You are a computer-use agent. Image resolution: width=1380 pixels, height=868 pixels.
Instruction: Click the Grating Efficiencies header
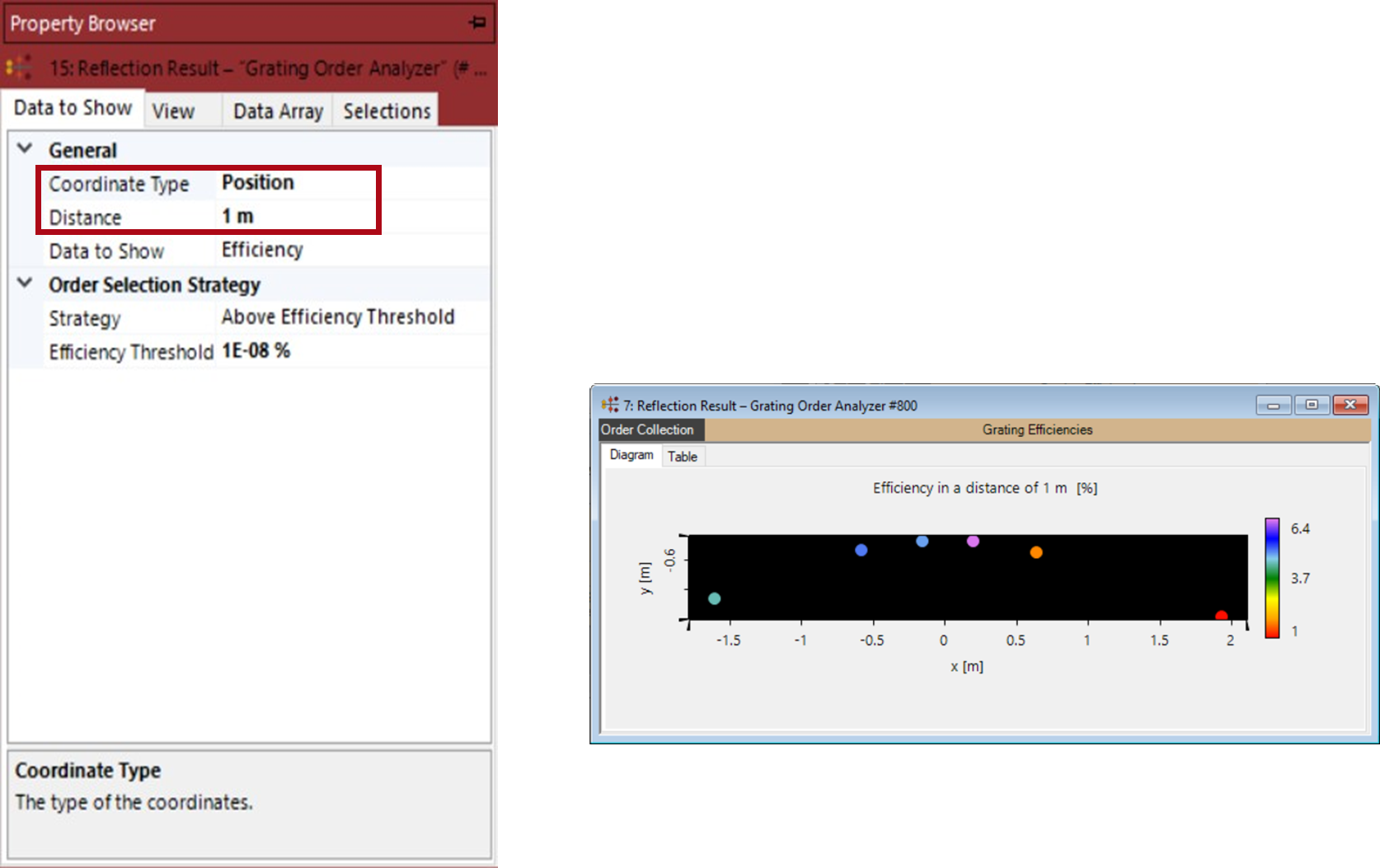tap(1037, 429)
